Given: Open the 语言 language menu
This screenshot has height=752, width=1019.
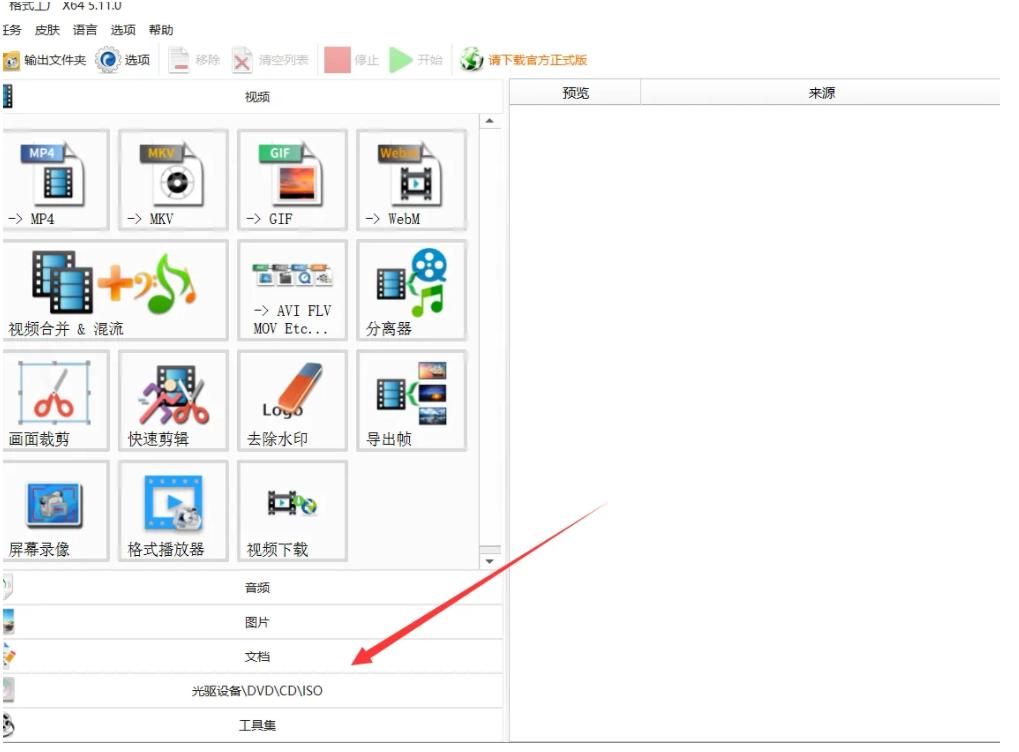Looking at the screenshot, I should coord(84,29).
